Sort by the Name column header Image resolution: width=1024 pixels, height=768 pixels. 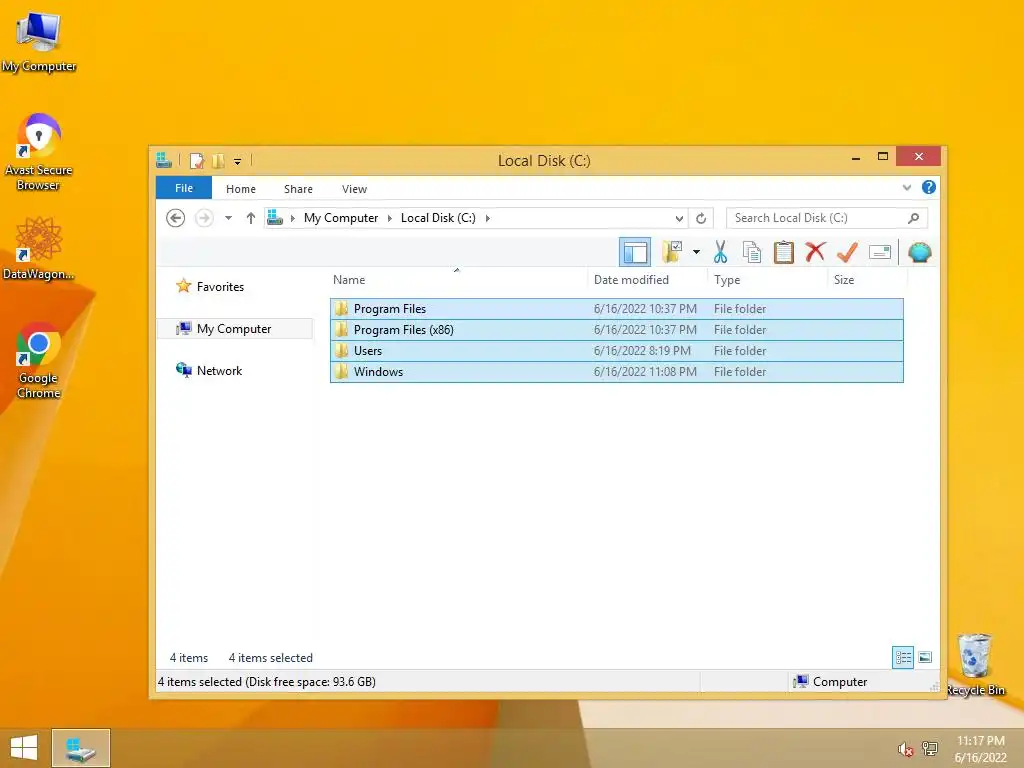pyautogui.click(x=457, y=280)
